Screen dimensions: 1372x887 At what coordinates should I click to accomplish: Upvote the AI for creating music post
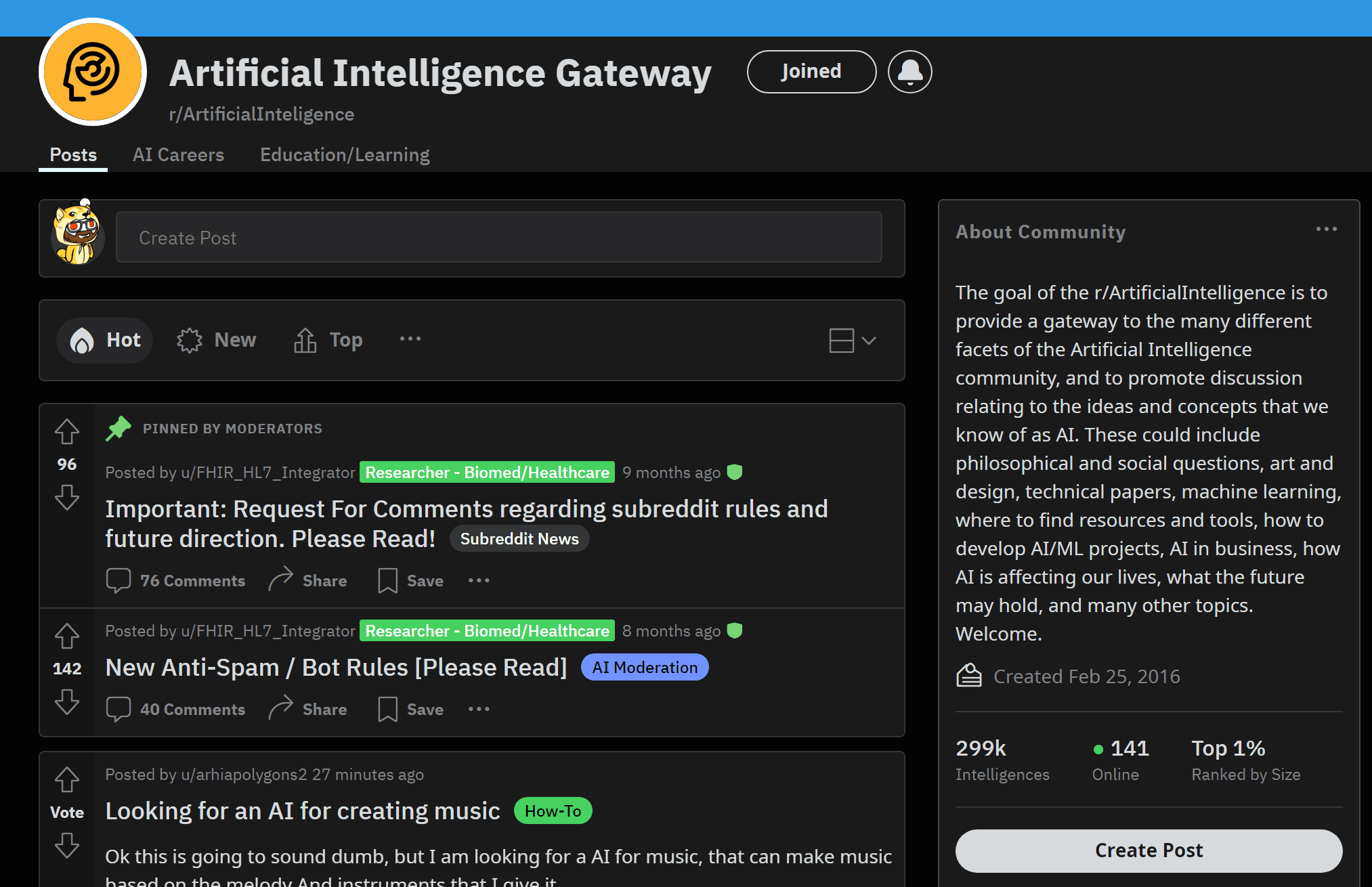[x=67, y=779]
